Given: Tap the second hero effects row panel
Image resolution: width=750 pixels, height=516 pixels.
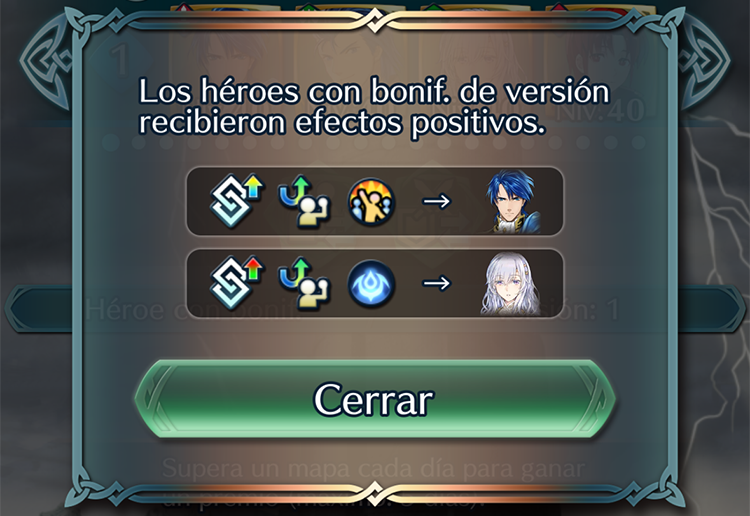Looking at the screenshot, I should pos(375,284).
